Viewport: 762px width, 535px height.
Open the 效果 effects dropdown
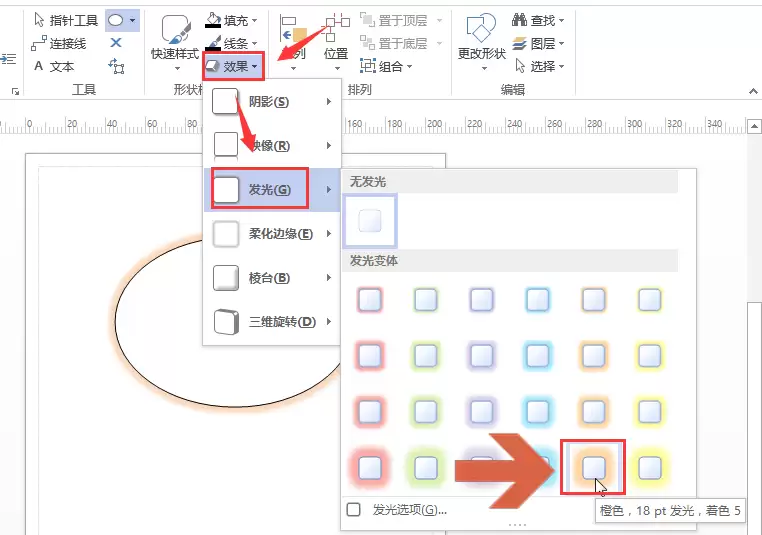click(x=233, y=66)
